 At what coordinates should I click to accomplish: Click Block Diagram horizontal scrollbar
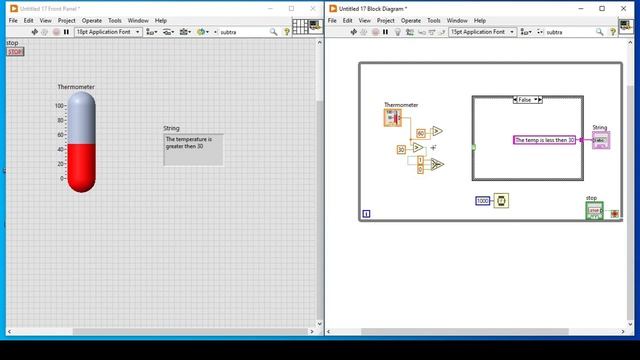464,332
